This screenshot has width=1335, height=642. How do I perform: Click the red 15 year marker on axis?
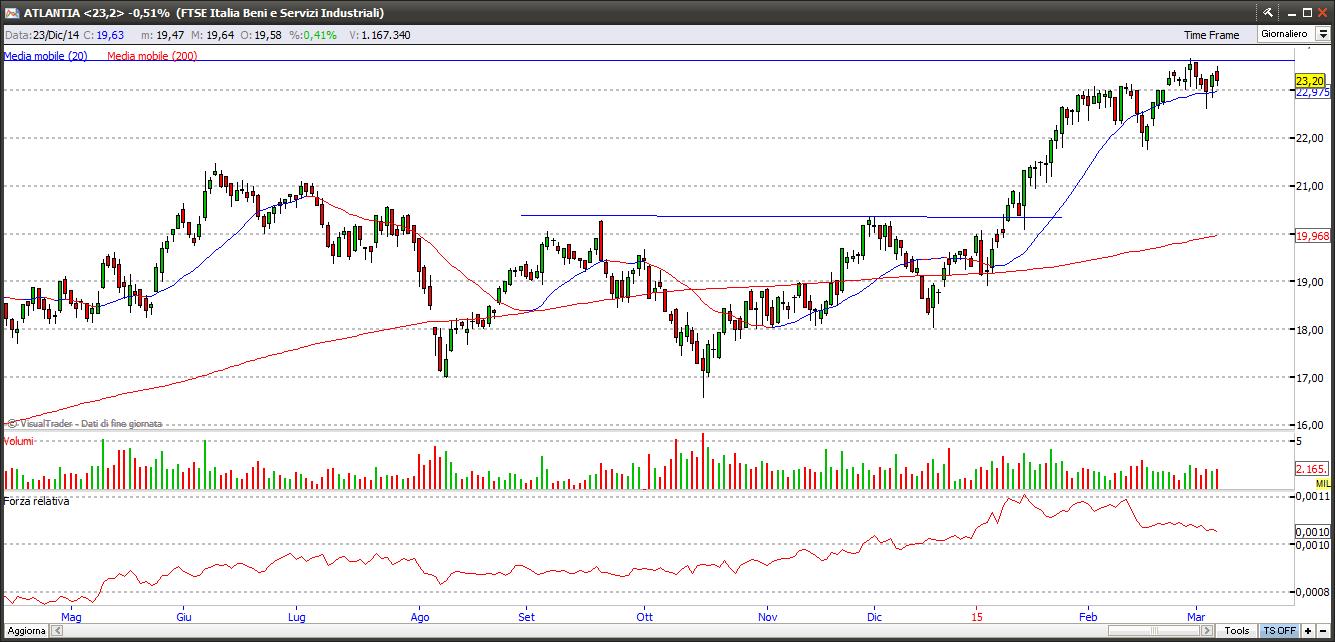(x=977, y=617)
